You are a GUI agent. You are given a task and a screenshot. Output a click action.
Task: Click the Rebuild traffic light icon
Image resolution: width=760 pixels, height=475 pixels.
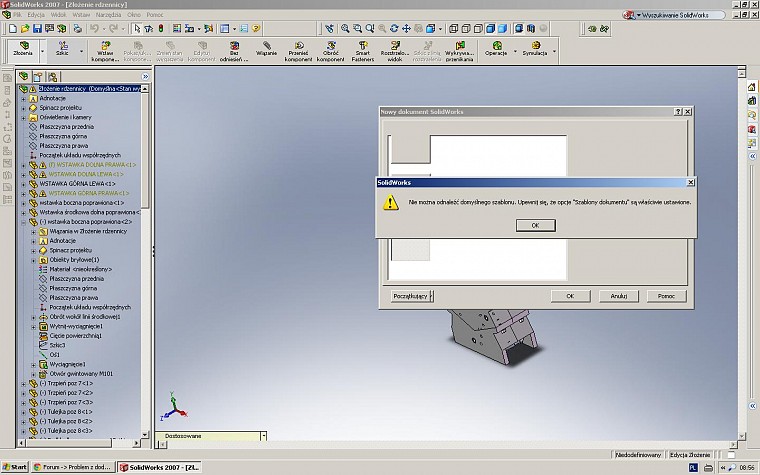tap(161, 29)
